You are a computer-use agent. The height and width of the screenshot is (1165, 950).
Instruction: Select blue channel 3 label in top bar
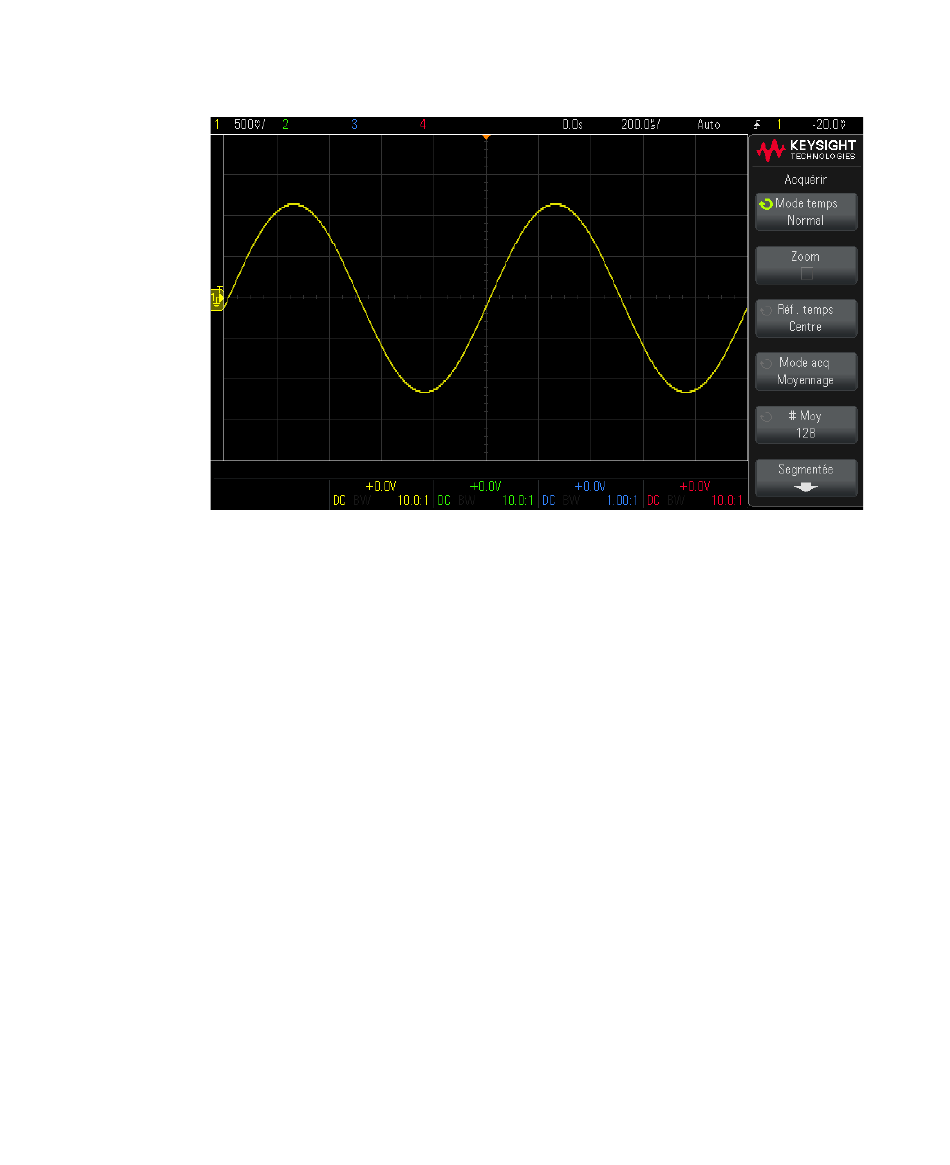tap(354, 125)
